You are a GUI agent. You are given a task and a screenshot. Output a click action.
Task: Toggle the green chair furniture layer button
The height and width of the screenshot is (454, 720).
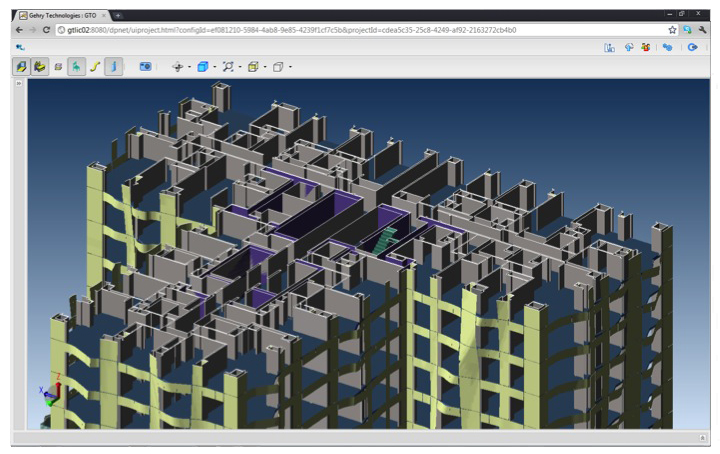pyautogui.click(x=77, y=67)
